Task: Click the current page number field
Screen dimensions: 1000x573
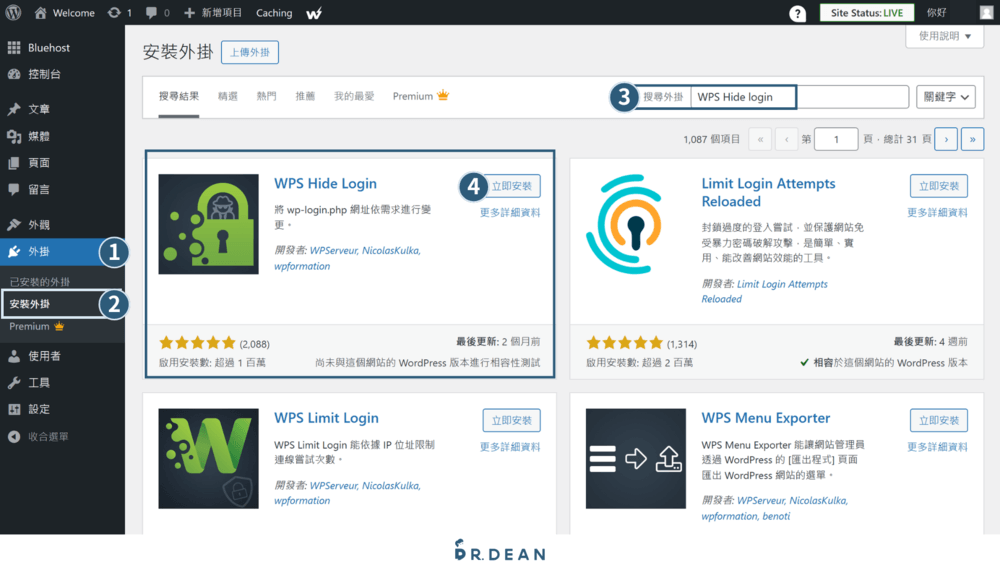Action: (x=836, y=139)
